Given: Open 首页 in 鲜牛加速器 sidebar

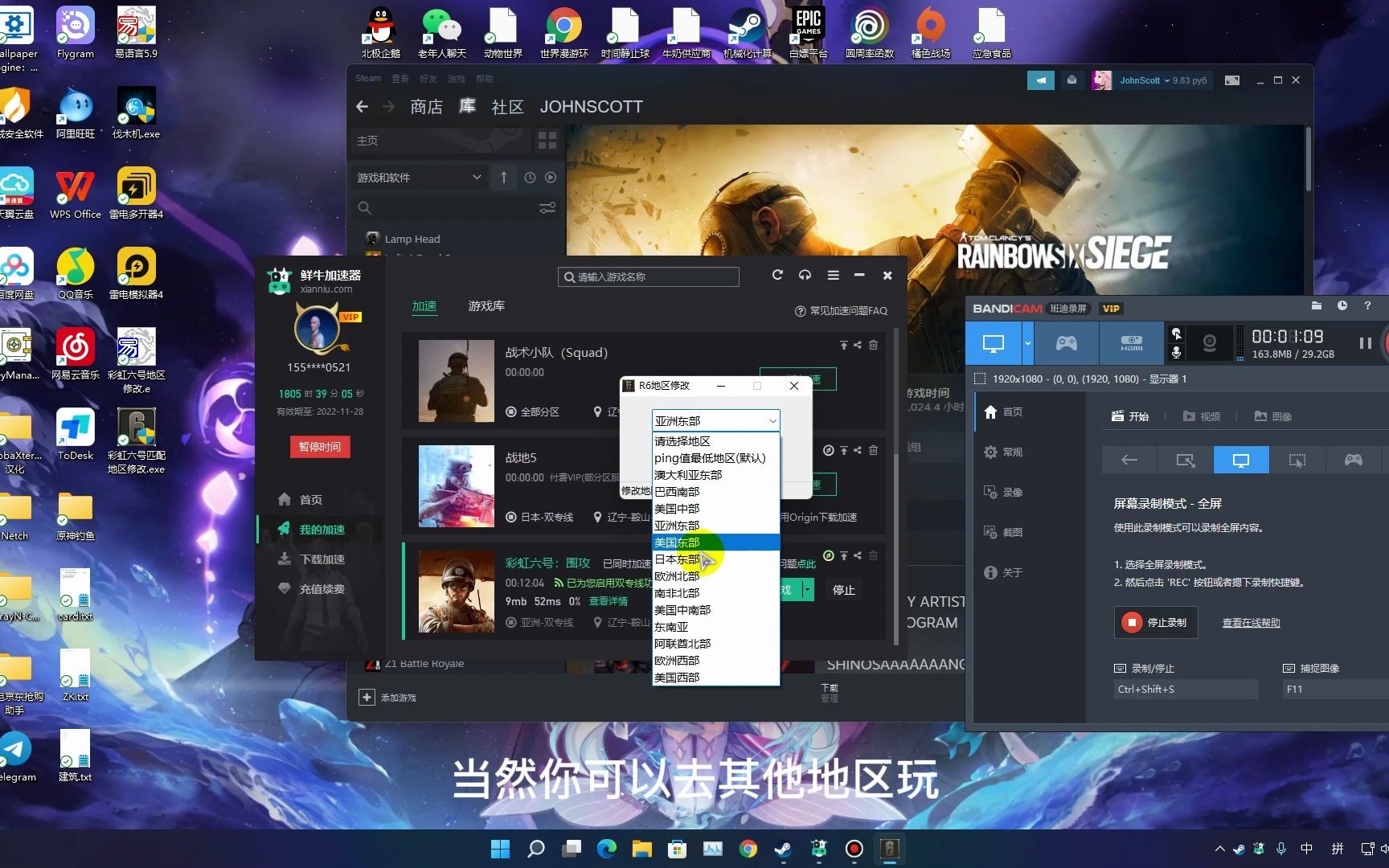Looking at the screenshot, I should (300, 500).
